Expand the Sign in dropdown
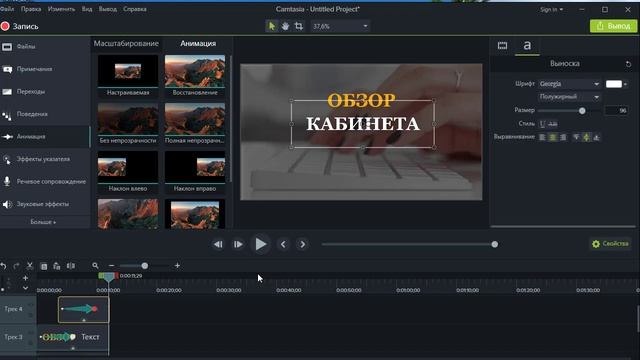This screenshot has height=360, width=640. [551, 9]
